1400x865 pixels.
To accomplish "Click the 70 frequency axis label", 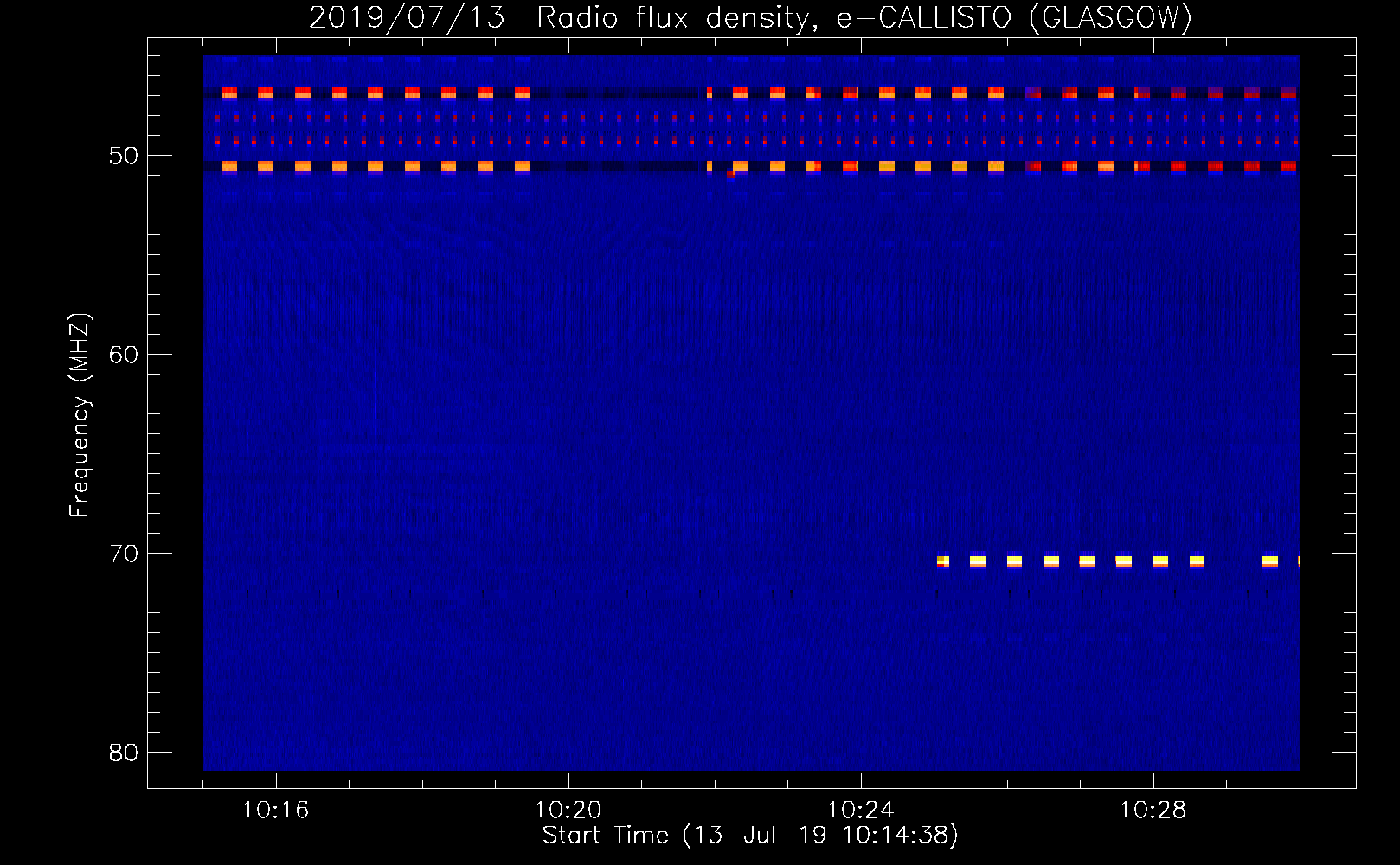I will click(124, 554).
